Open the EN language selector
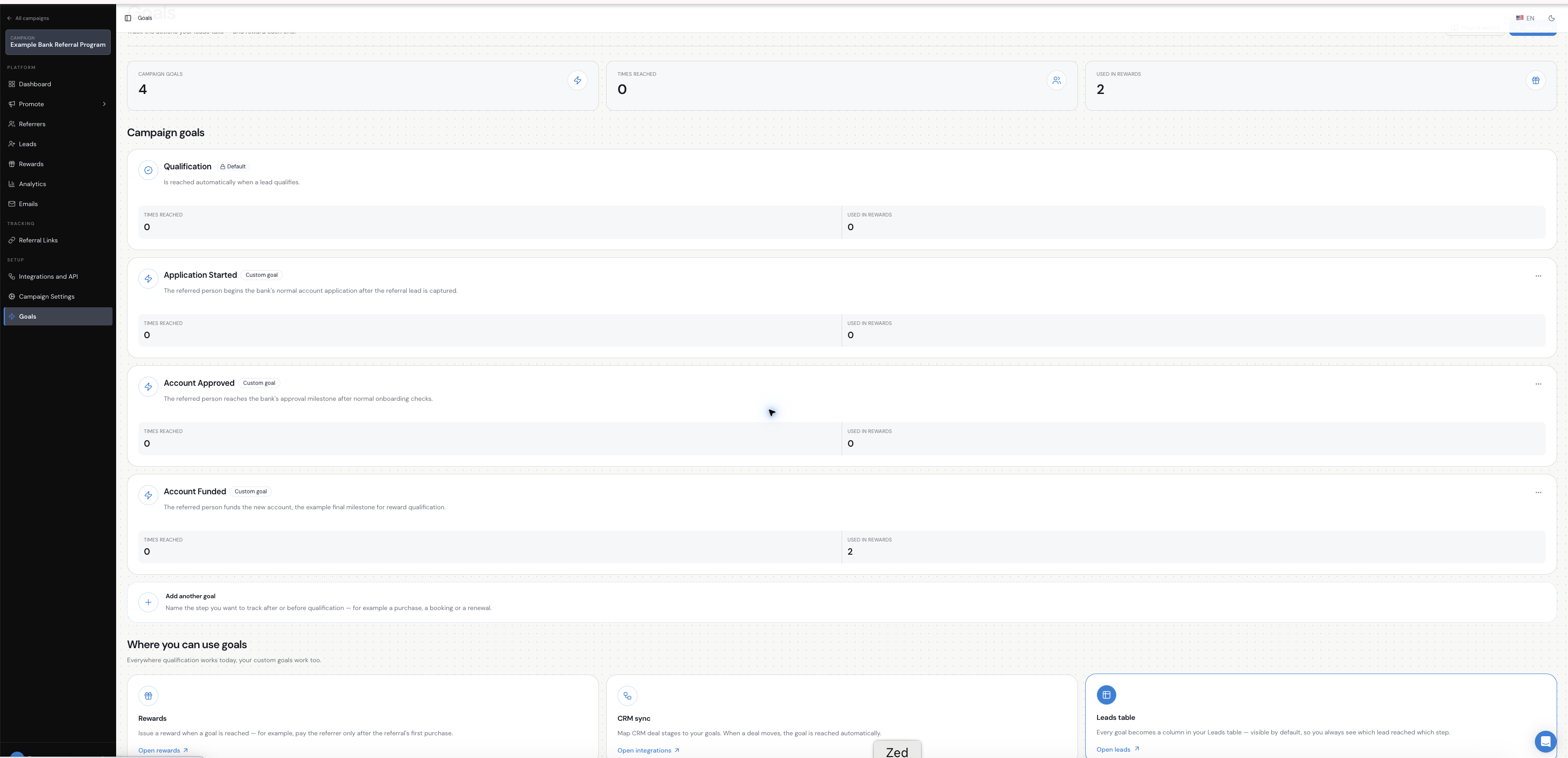 1525,18
